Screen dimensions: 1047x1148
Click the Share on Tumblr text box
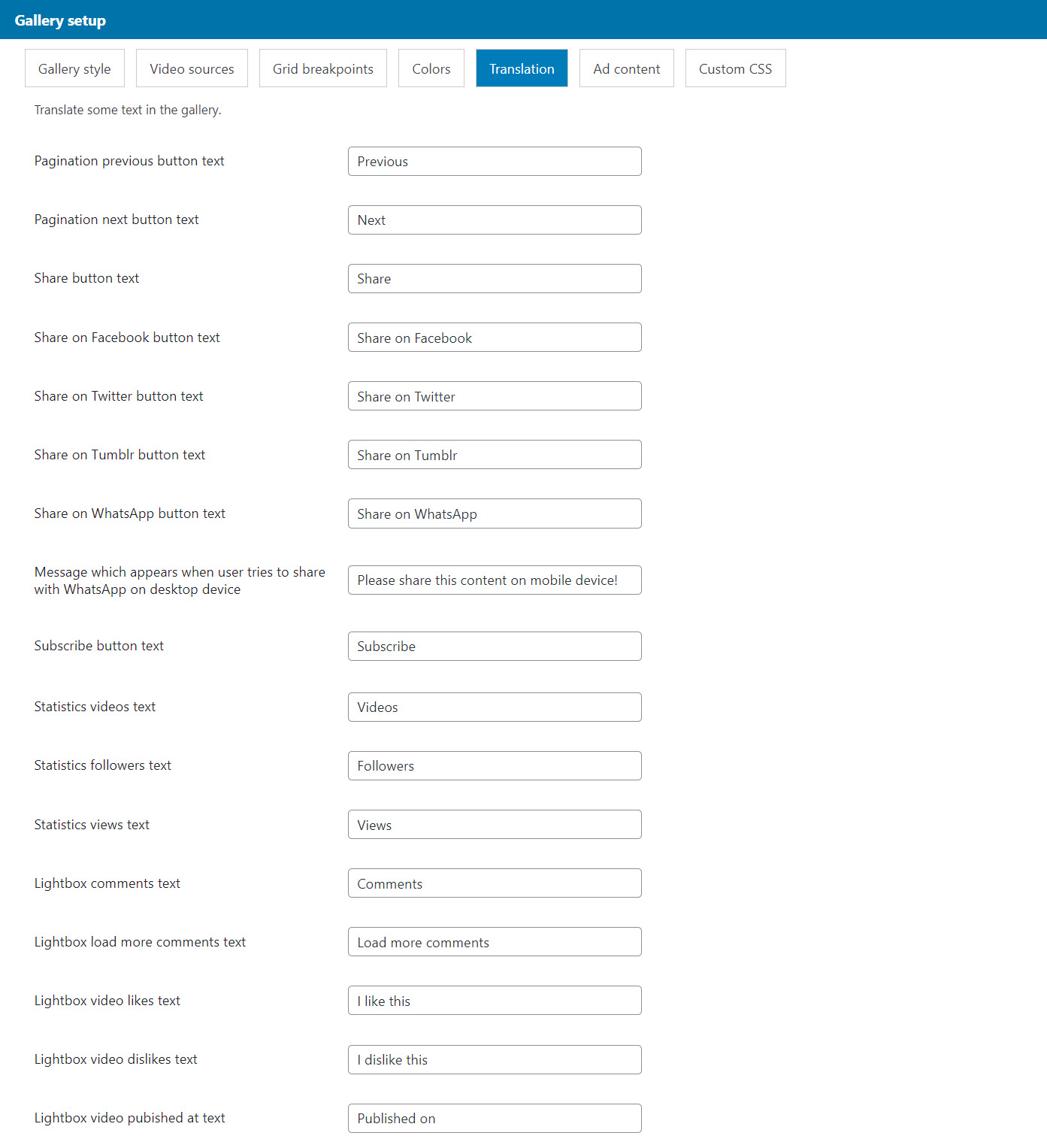click(x=495, y=455)
